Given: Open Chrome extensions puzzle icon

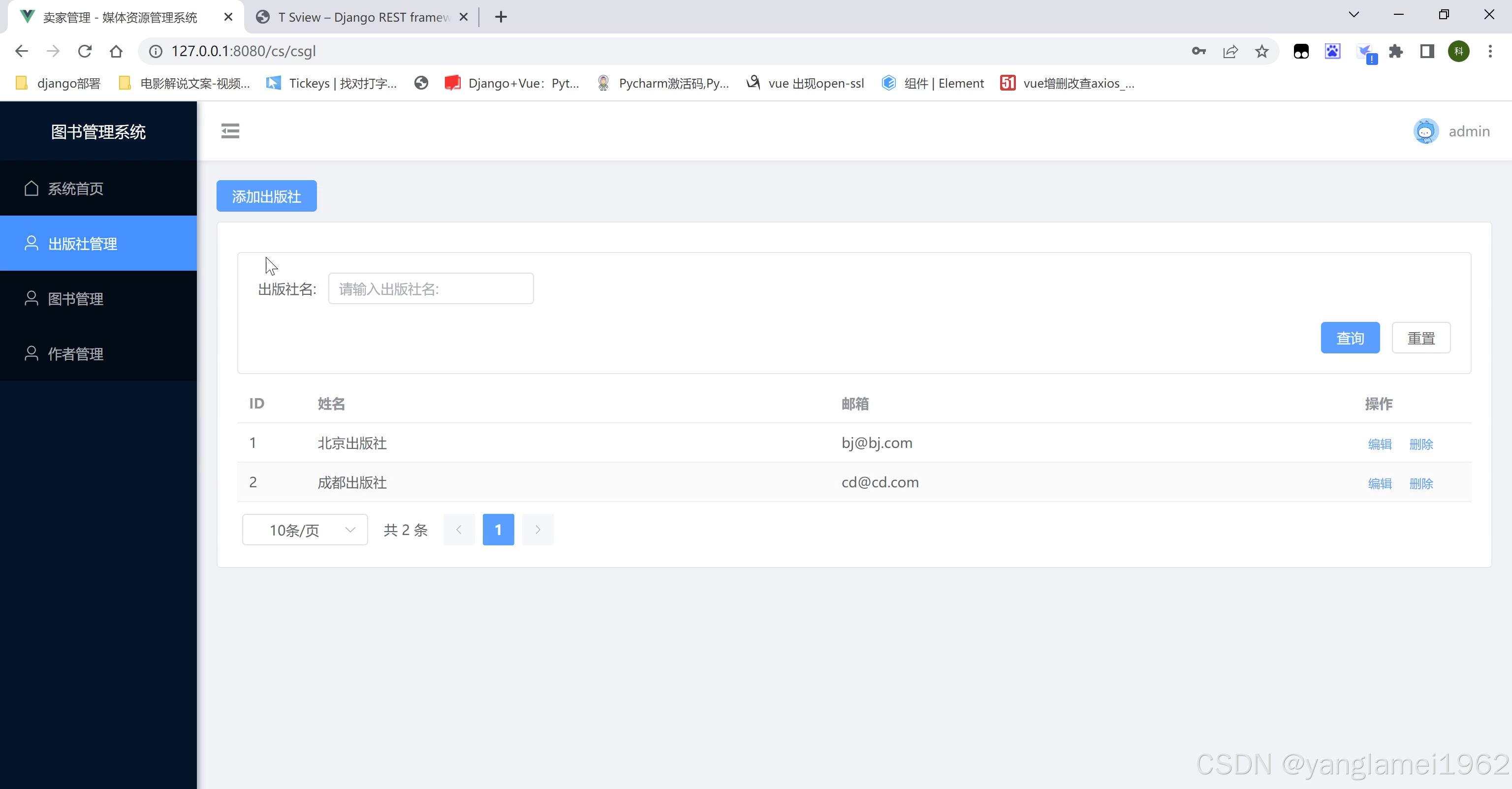Looking at the screenshot, I should click(x=1396, y=51).
